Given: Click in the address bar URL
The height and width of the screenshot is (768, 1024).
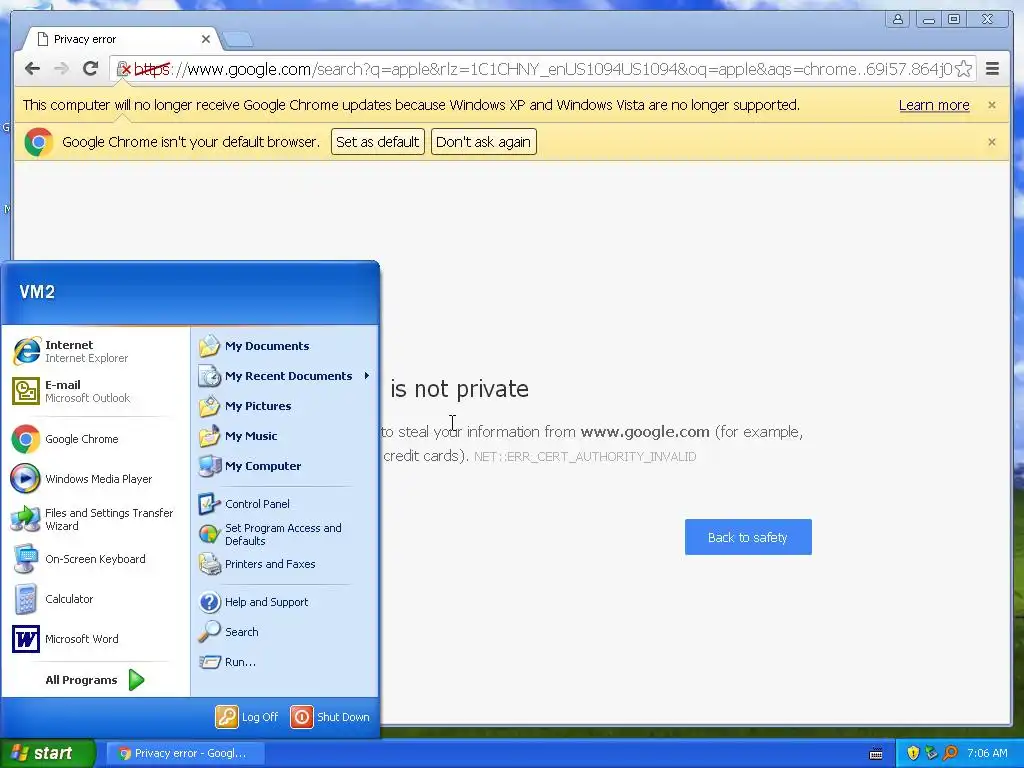Looking at the screenshot, I should [542, 69].
